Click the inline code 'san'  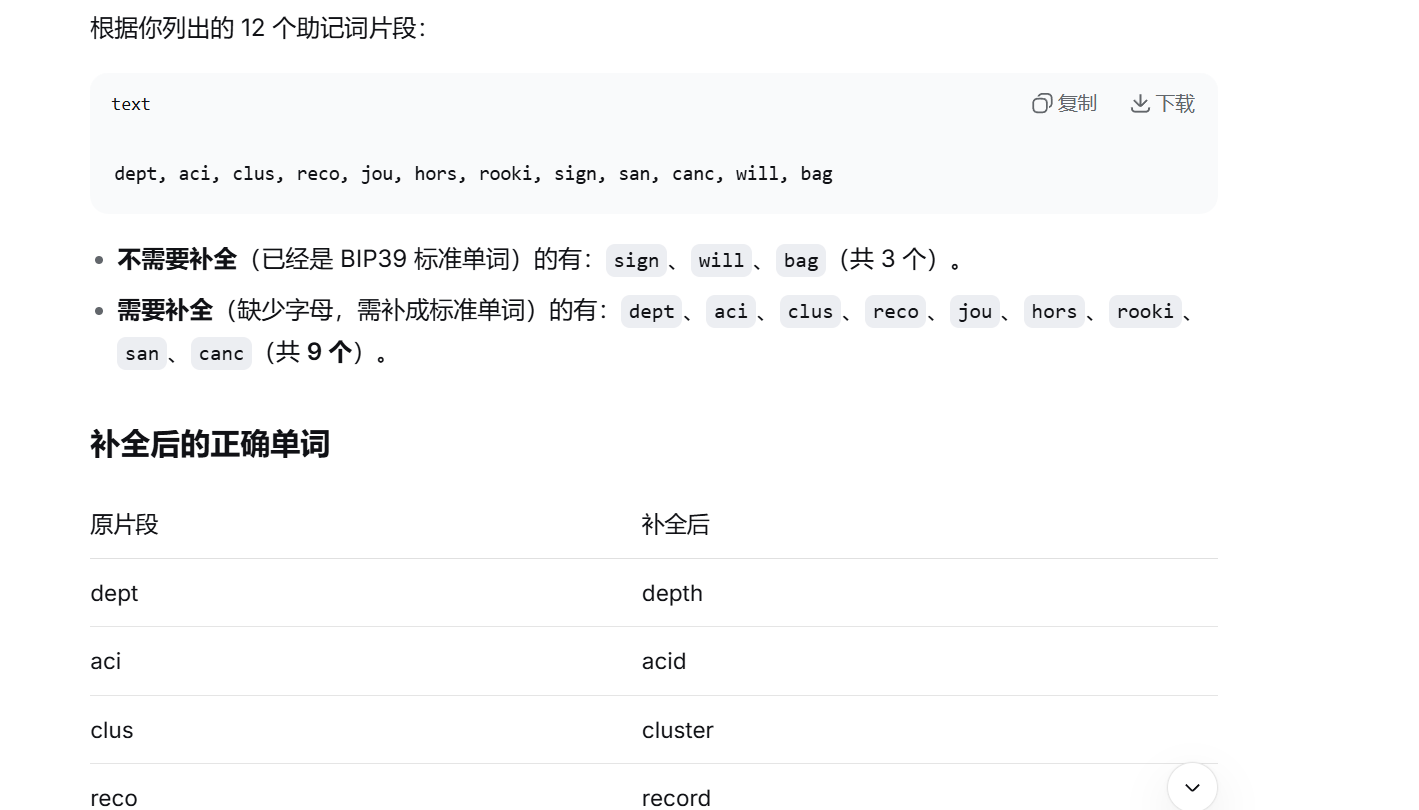142,354
